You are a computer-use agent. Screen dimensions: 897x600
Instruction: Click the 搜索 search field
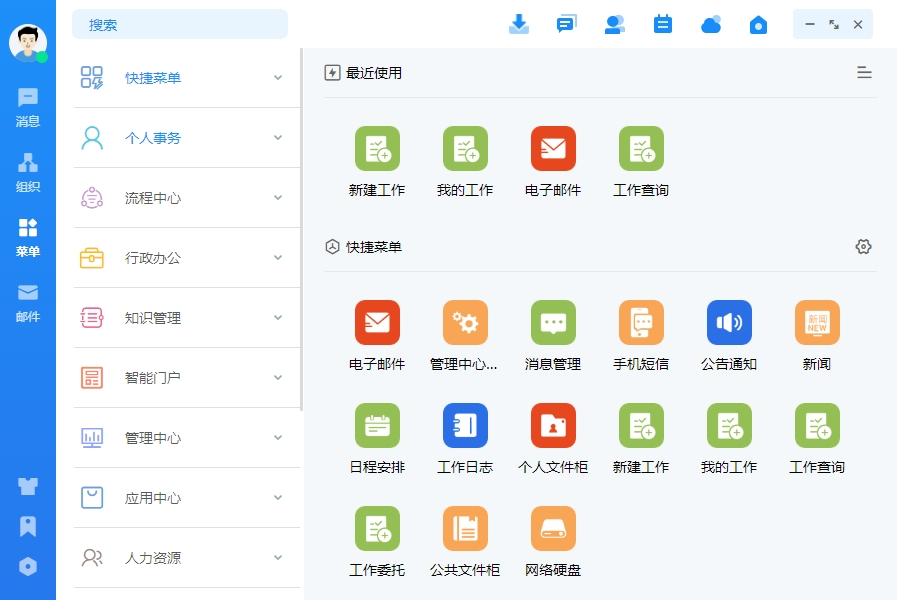(x=180, y=25)
